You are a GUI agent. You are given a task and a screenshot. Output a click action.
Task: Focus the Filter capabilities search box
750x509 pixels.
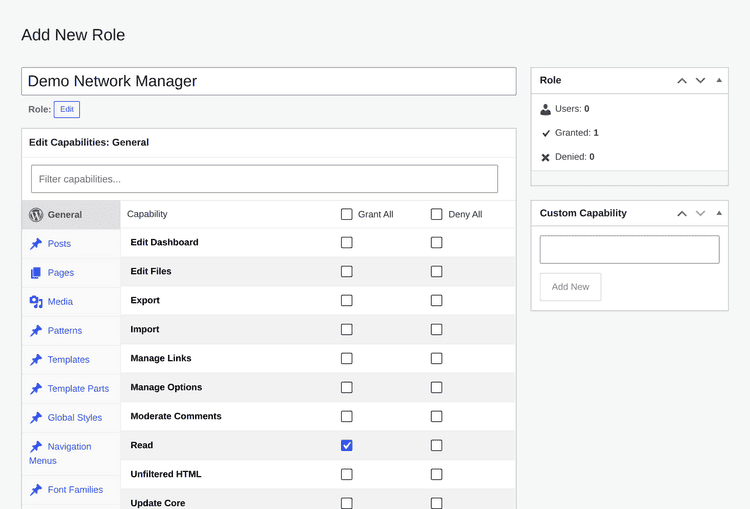(265, 179)
